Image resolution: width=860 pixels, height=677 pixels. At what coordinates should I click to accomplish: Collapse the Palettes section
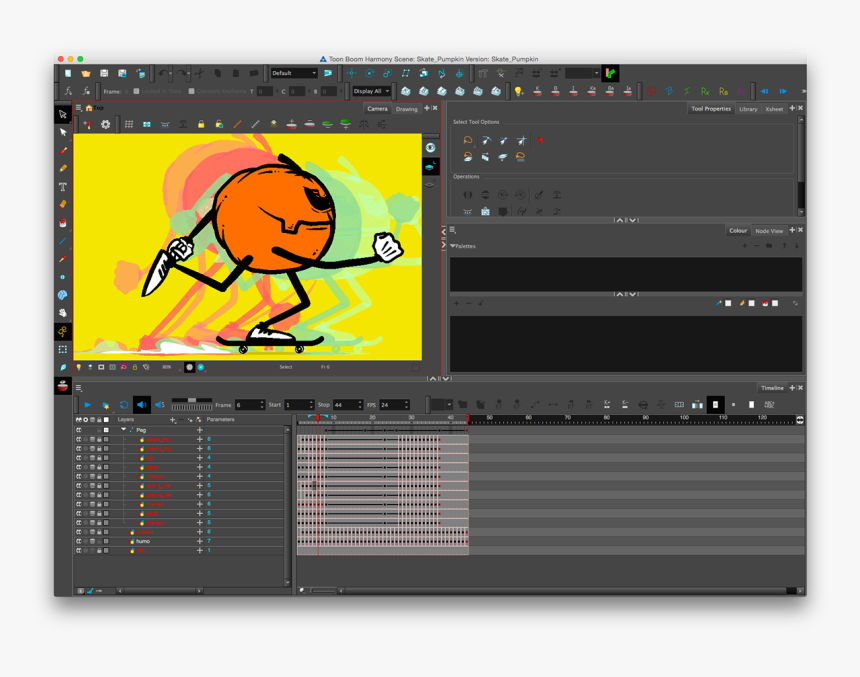[x=453, y=246]
